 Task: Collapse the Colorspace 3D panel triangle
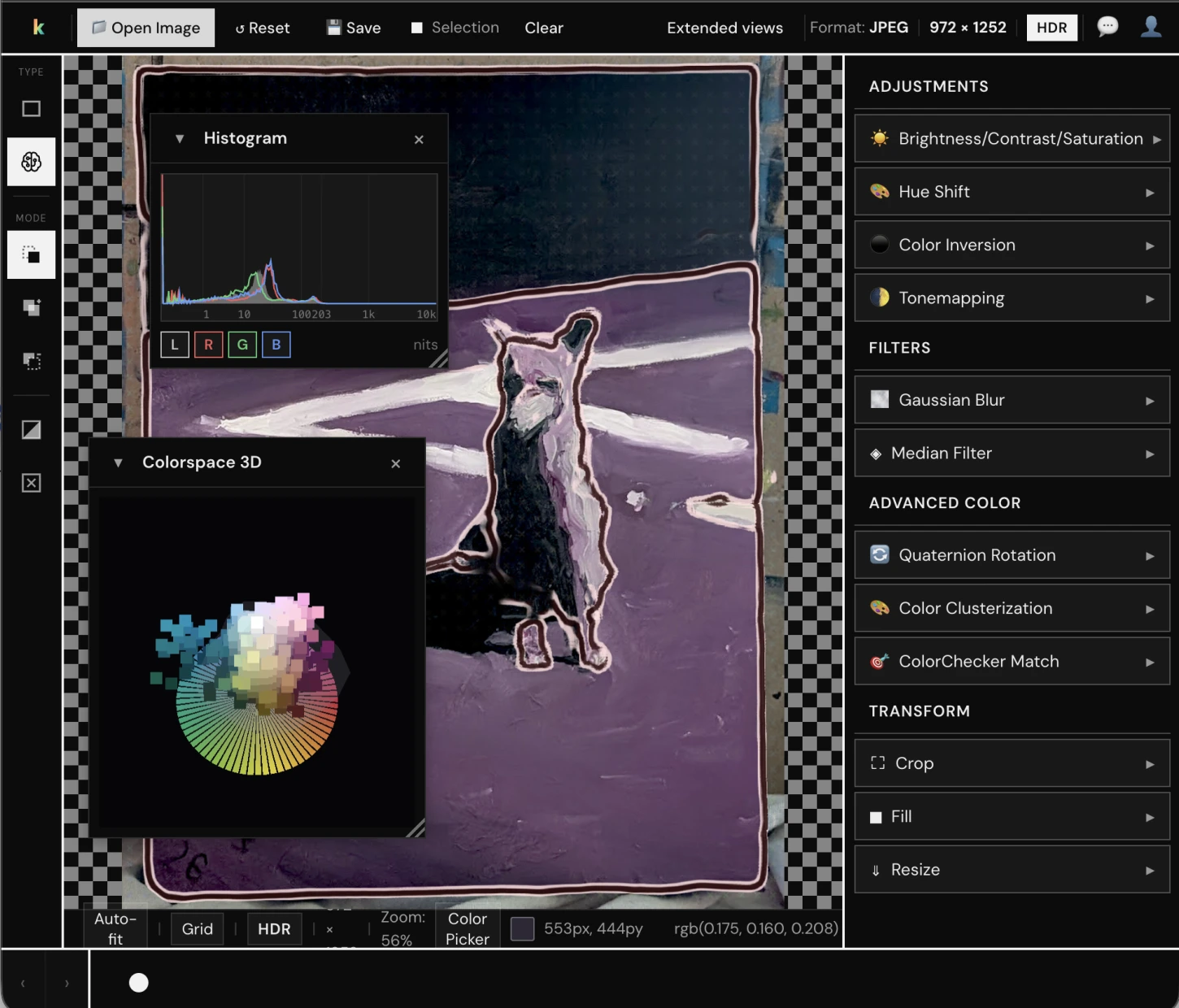coord(118,463)
